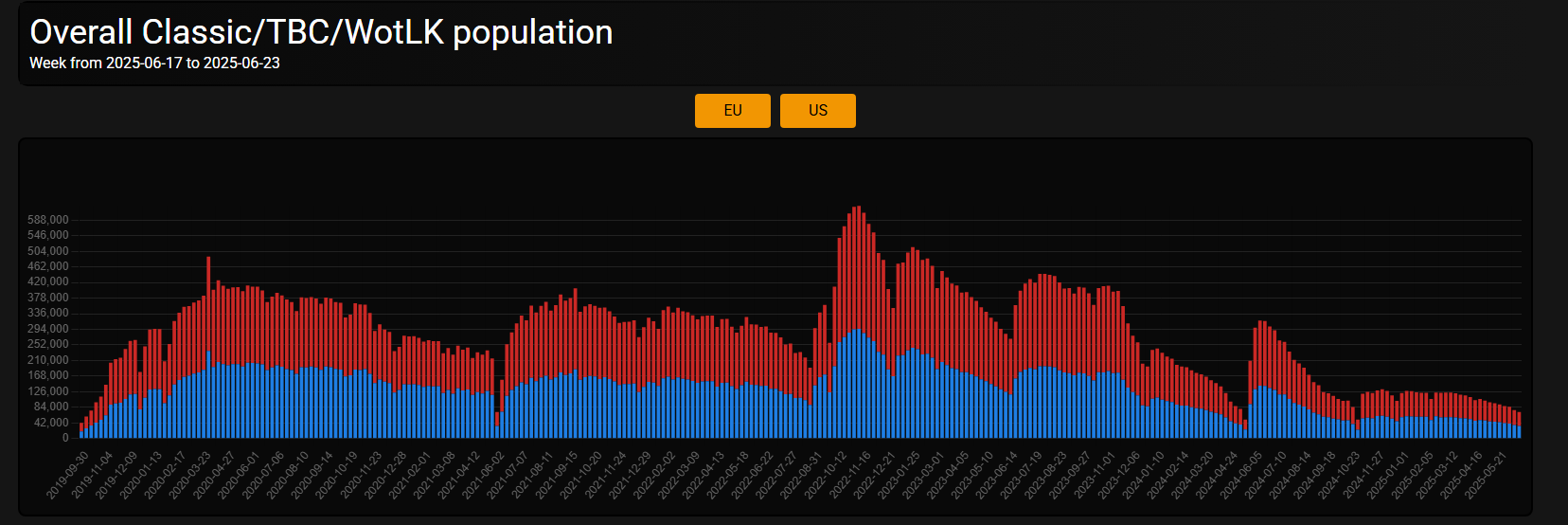Click the 2024-03-20 date label

click(x=1192, y=475)
